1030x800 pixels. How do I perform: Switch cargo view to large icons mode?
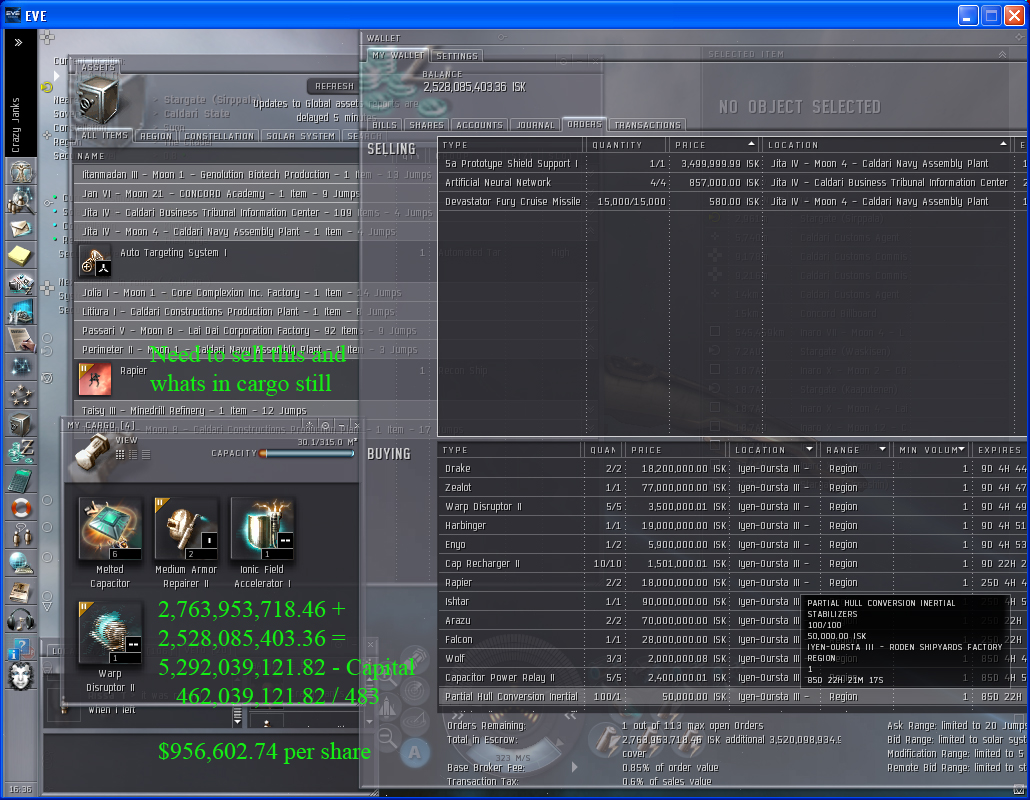121,454
